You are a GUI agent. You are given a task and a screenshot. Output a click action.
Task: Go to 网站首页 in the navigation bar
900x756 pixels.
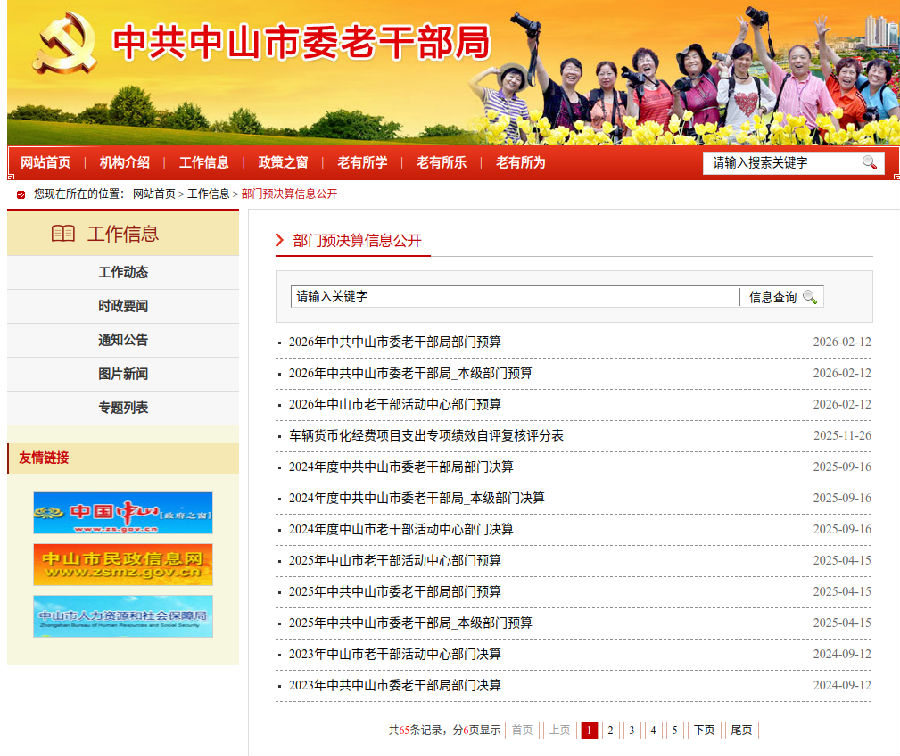click(x=45, y=162)
